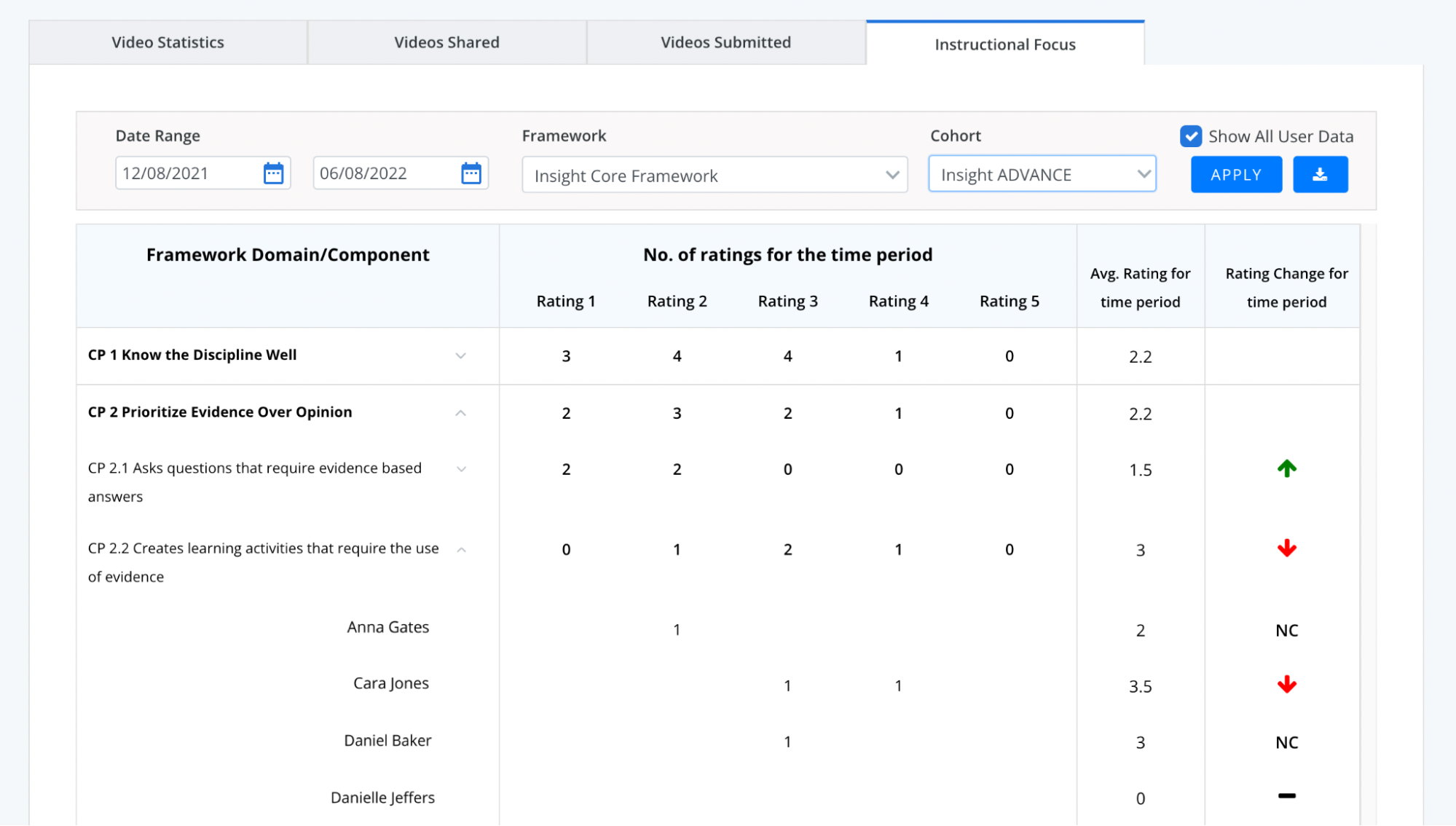
Task: Open the Cohort dropdown
Action: (1042, 174)
